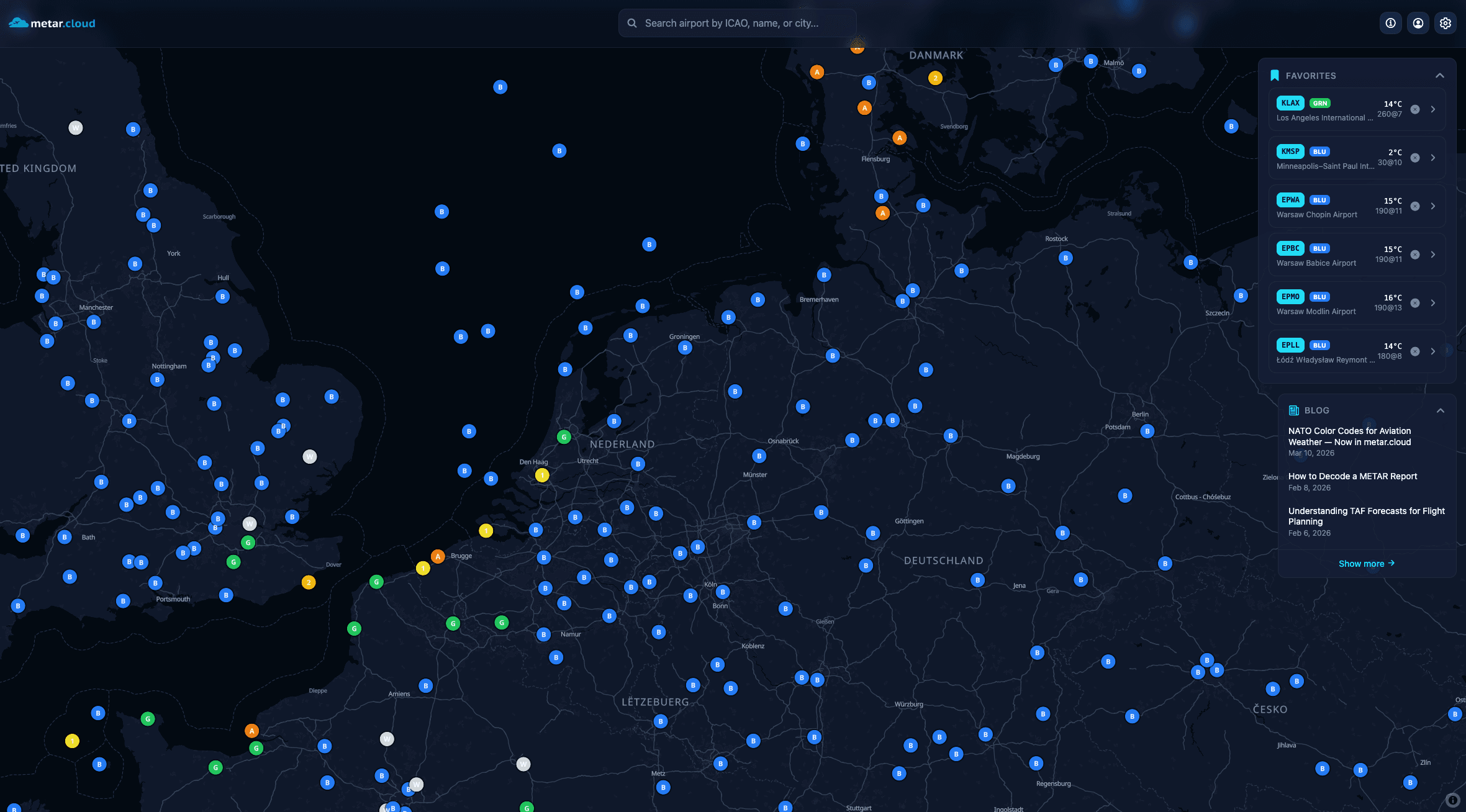Open the settings gear icon

click(1445, 23)
